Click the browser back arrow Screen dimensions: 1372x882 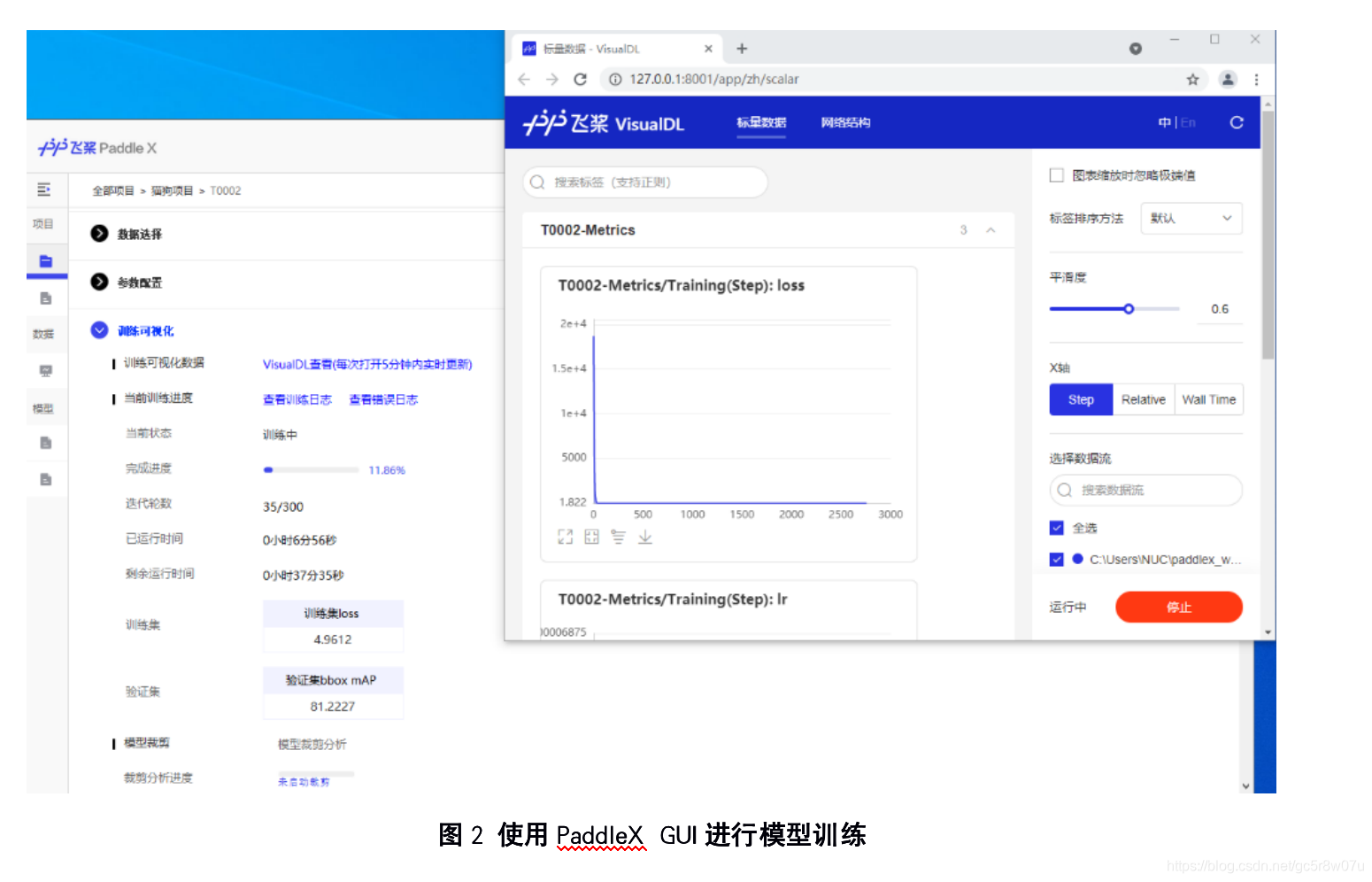pos(524,79)
